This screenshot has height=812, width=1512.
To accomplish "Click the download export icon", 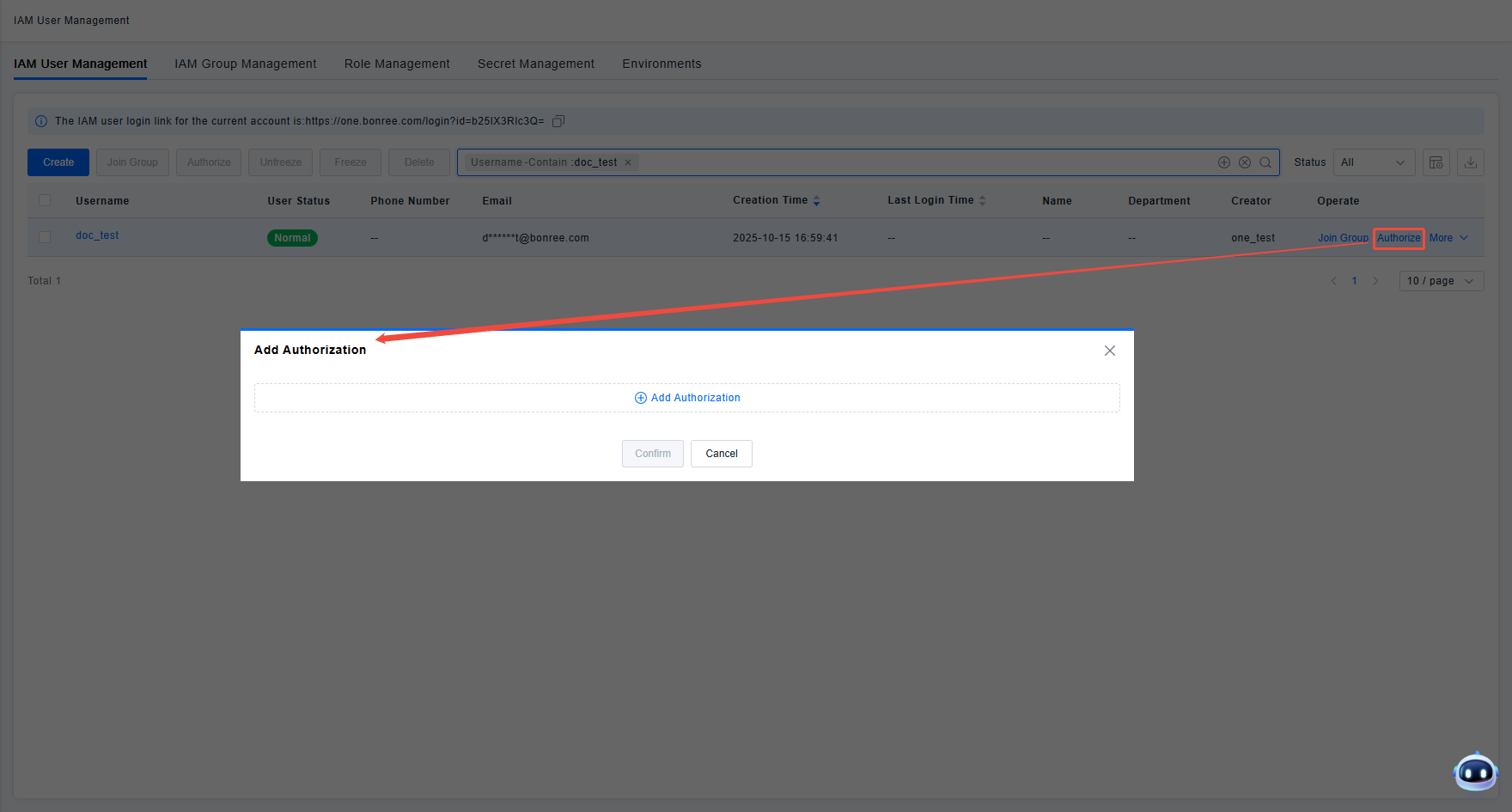I will [x=1471, y=162].
